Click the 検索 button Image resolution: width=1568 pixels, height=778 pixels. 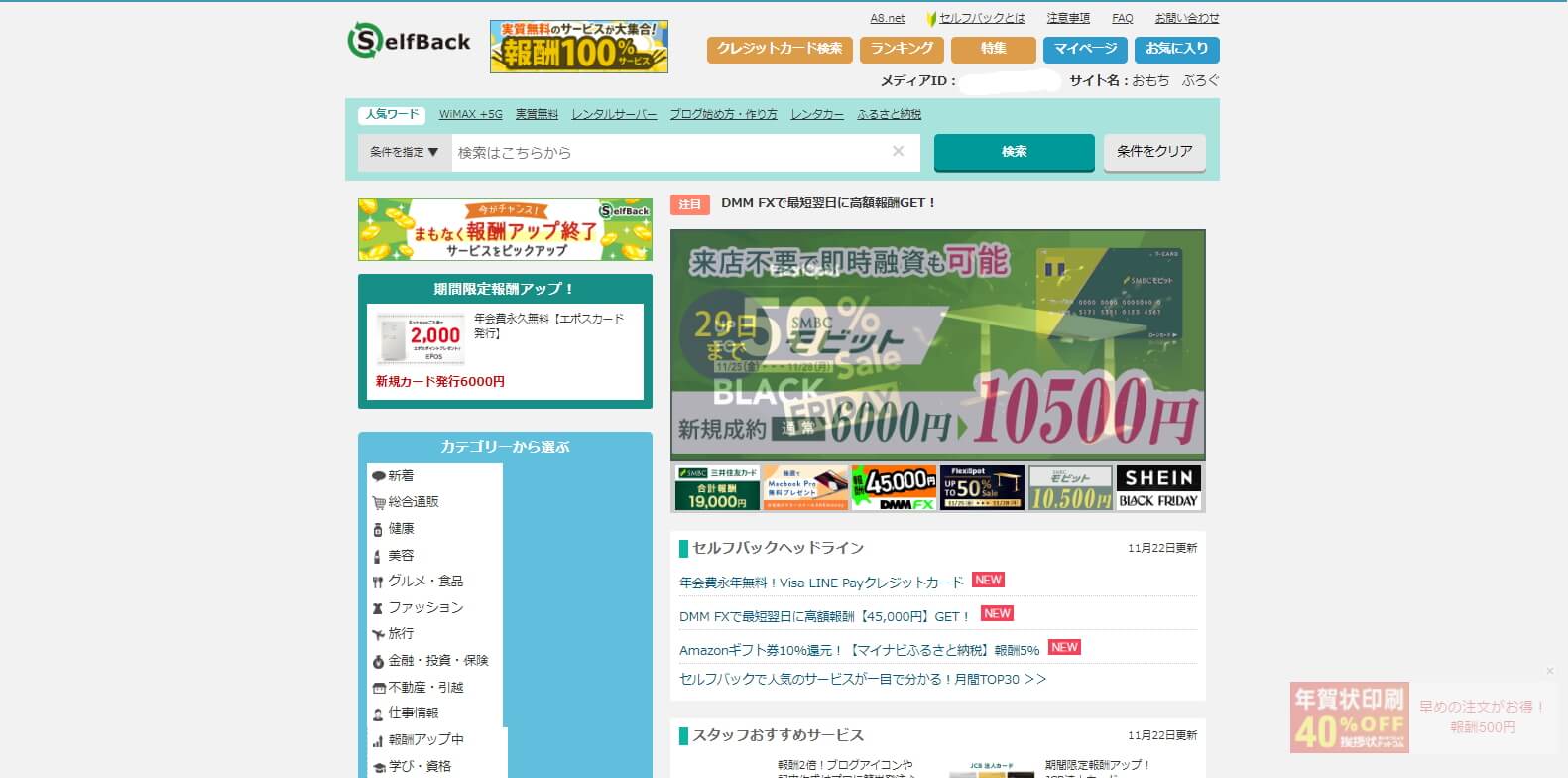(x=1014, y=152)
